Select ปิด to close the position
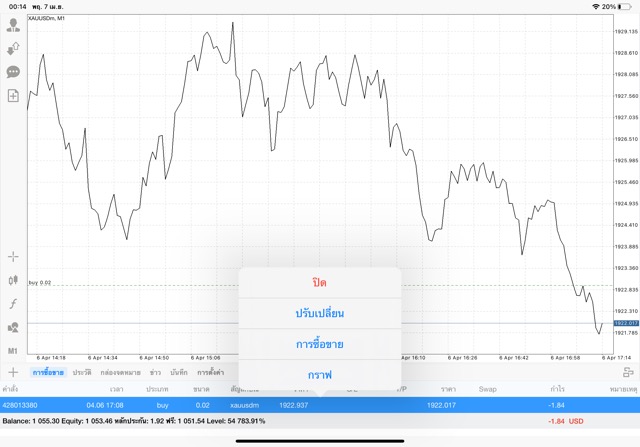This screenshot has width=640, height=447. pyautogui.click(x=319, y=283)
